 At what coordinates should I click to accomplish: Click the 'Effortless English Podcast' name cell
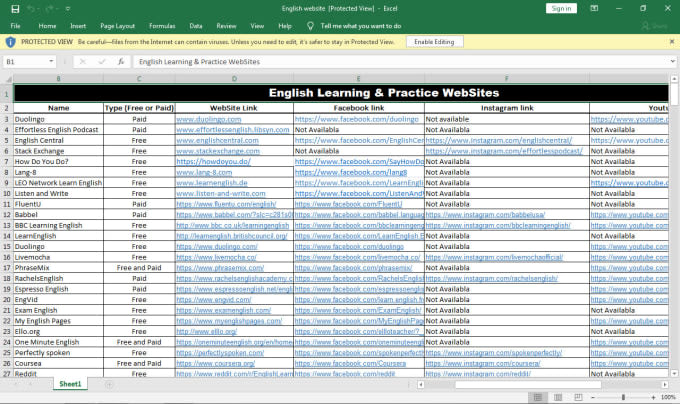coord(59,130)
